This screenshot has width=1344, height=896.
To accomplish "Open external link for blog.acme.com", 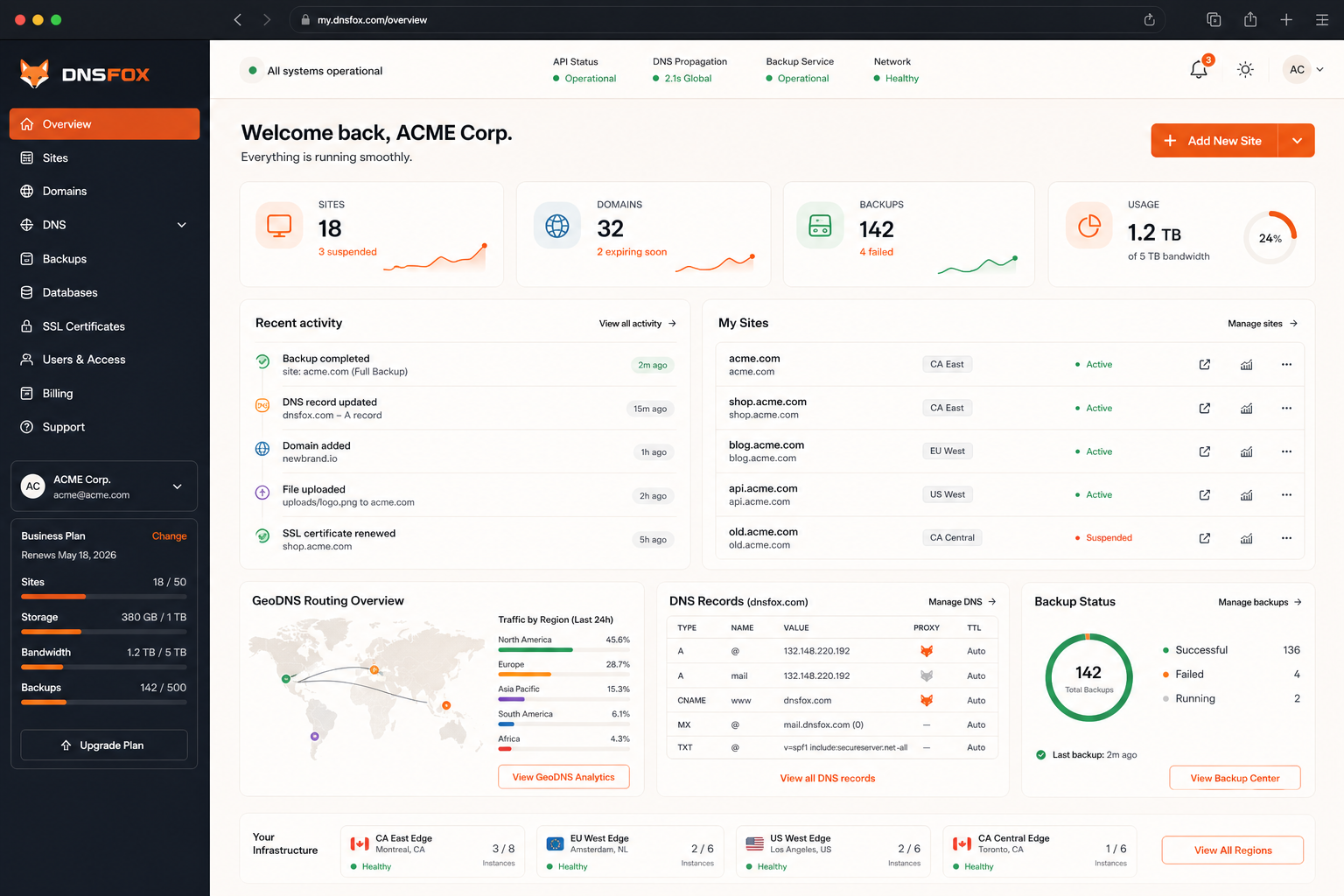I will [1205, 451].
